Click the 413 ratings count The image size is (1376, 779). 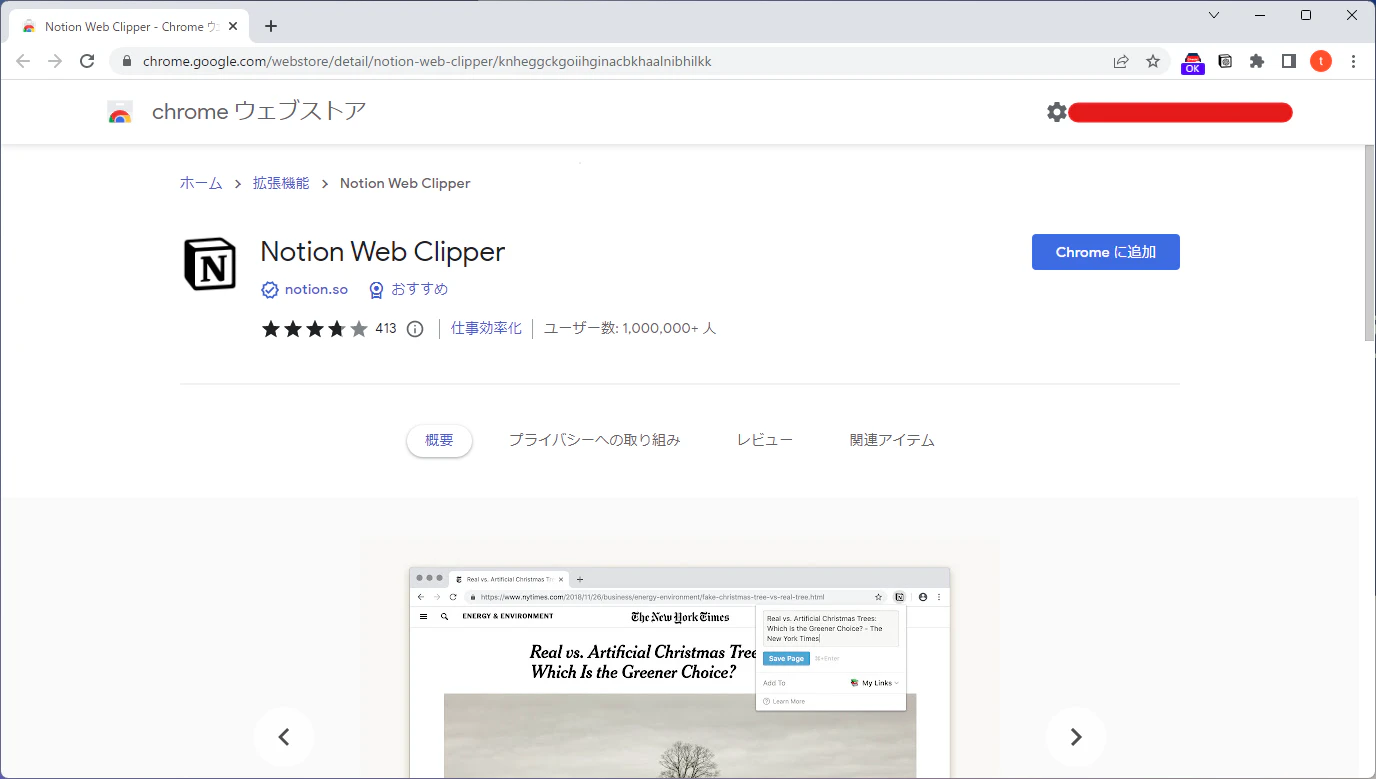click(386, 329)
